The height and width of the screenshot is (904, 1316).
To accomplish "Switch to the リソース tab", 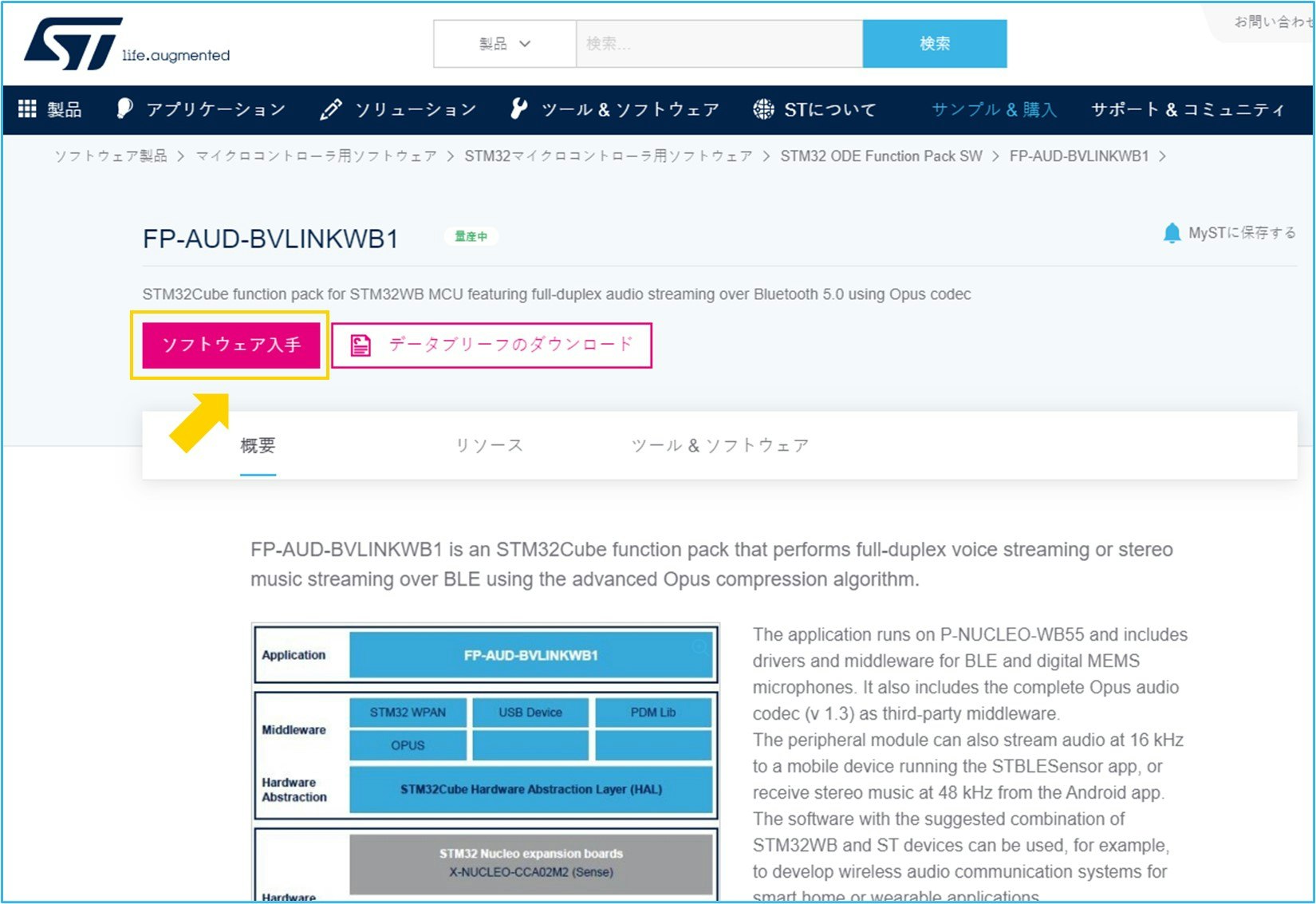I will 489,445.
